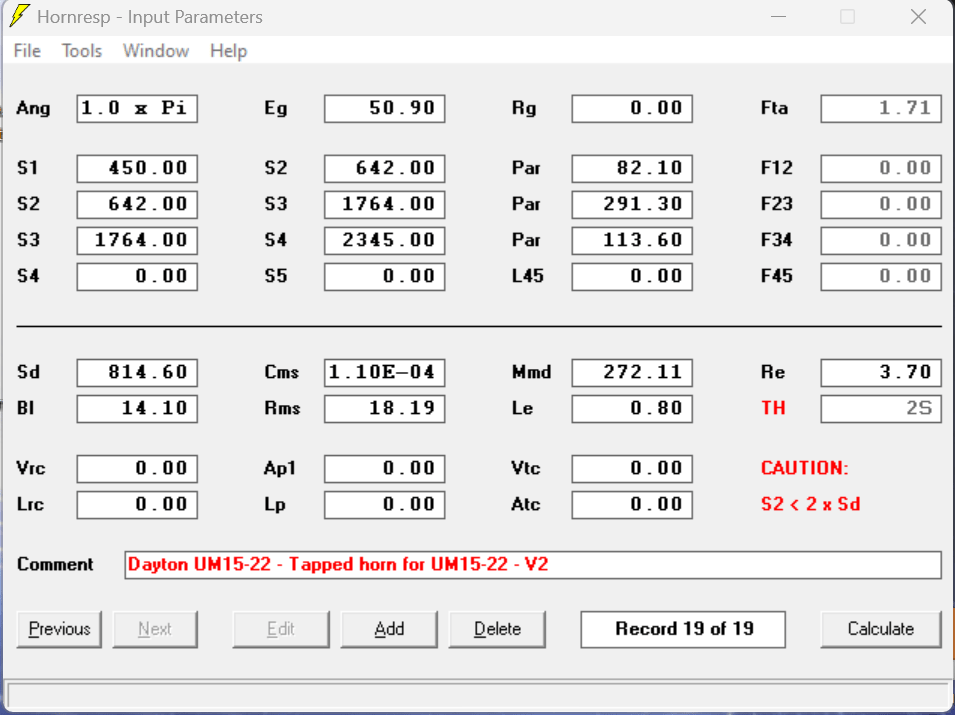This screenshot has width=955, height=715.
Task: Open the Help menu
Action: coord(228,51)
